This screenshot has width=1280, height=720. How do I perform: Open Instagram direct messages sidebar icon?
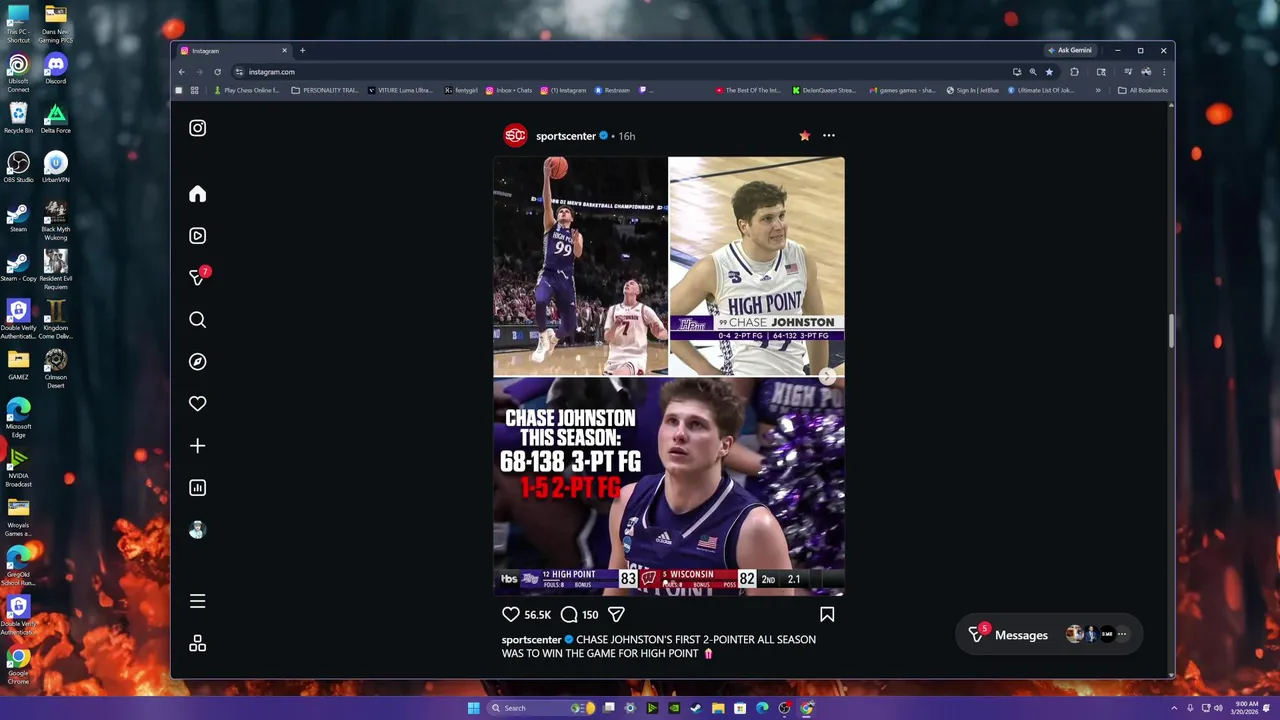(x=198, y=277)
